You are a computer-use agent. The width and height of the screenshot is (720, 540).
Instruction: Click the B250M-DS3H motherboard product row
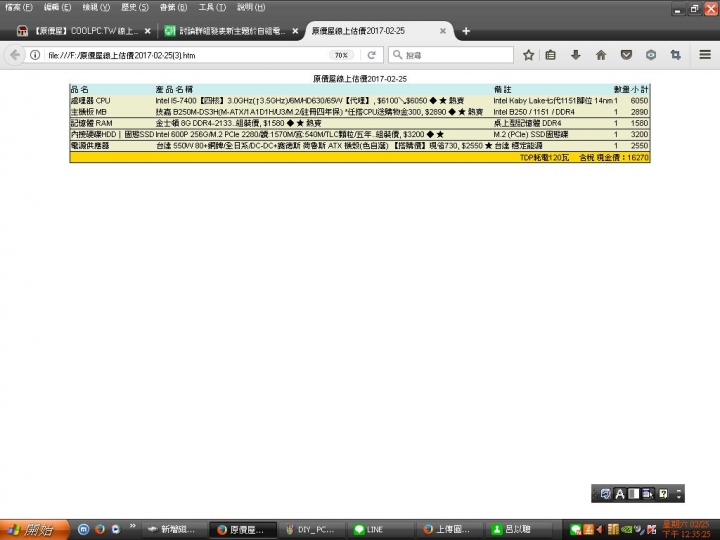pyautogui.click(x=360, y=112)
